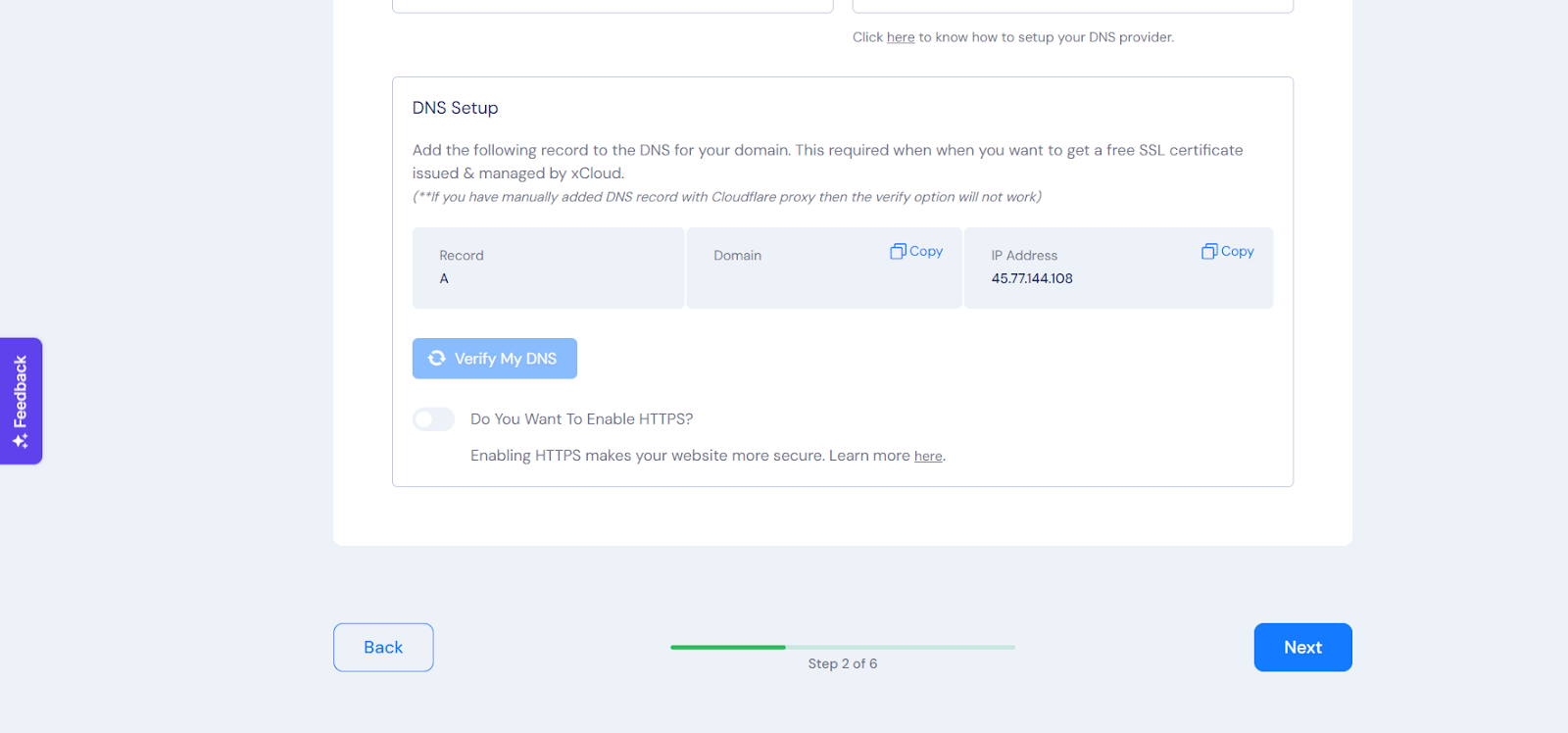Click the Domain field label
This screenshot has width=1568, height=733.
[x=737, y=256]
